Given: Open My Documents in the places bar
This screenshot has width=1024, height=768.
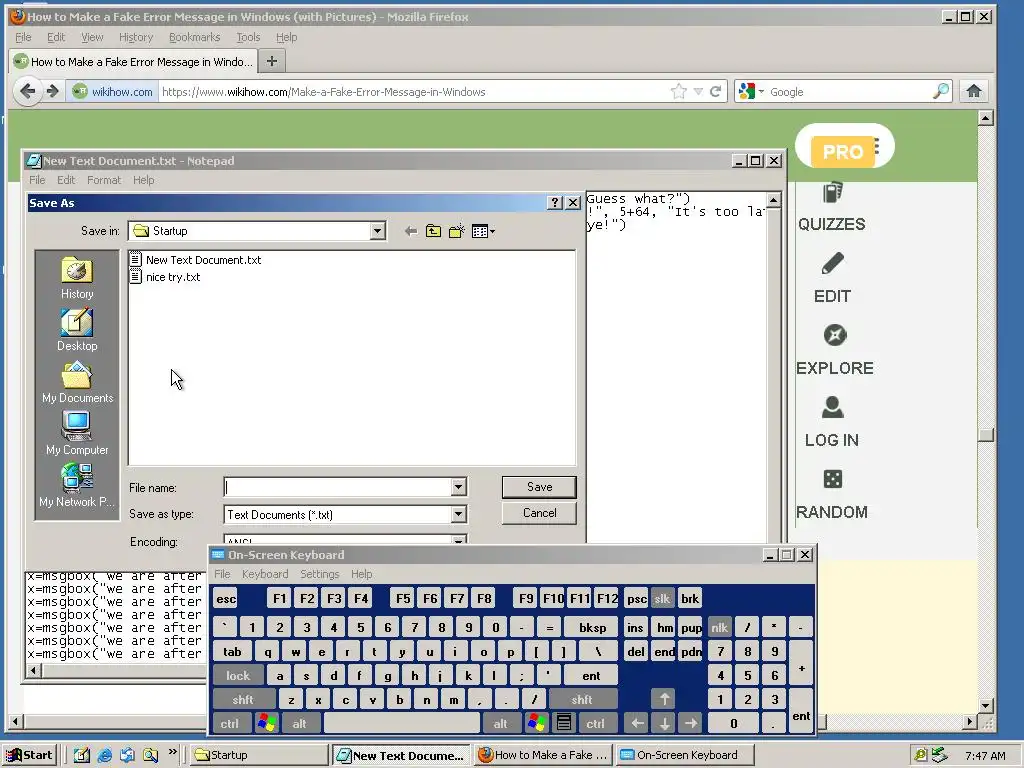Looking at the screenshot, I should (77, 382).
